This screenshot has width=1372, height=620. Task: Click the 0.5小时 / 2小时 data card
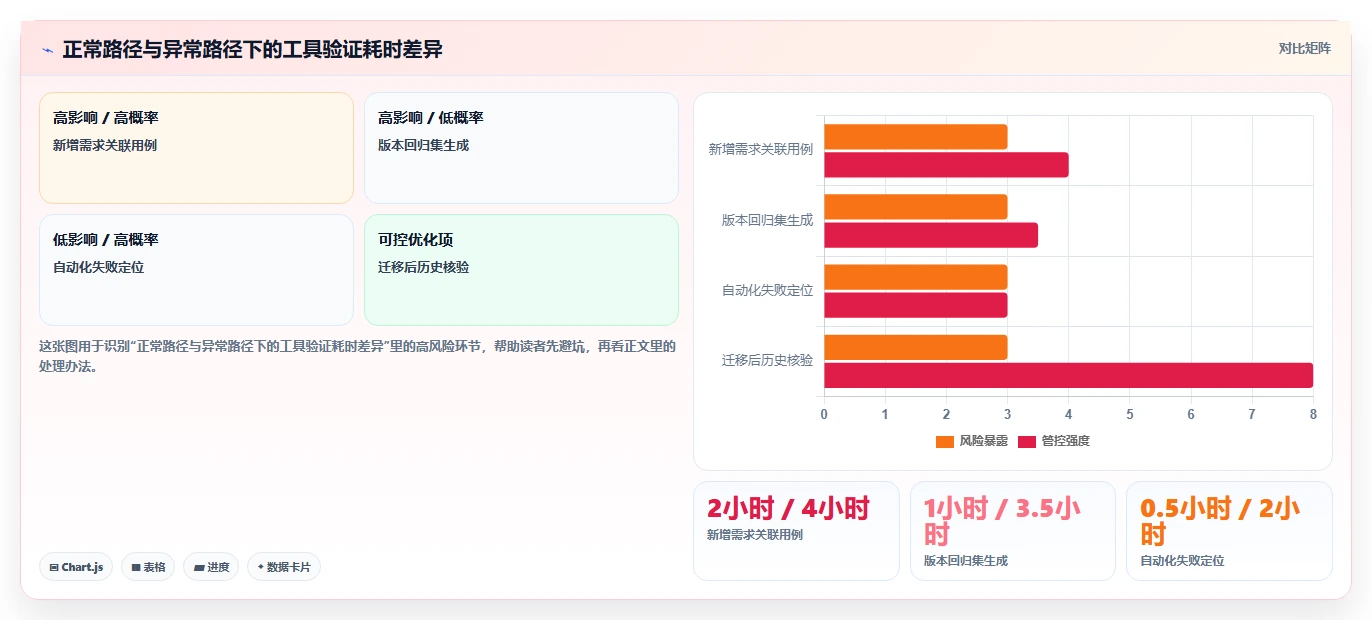(1229, 531)
